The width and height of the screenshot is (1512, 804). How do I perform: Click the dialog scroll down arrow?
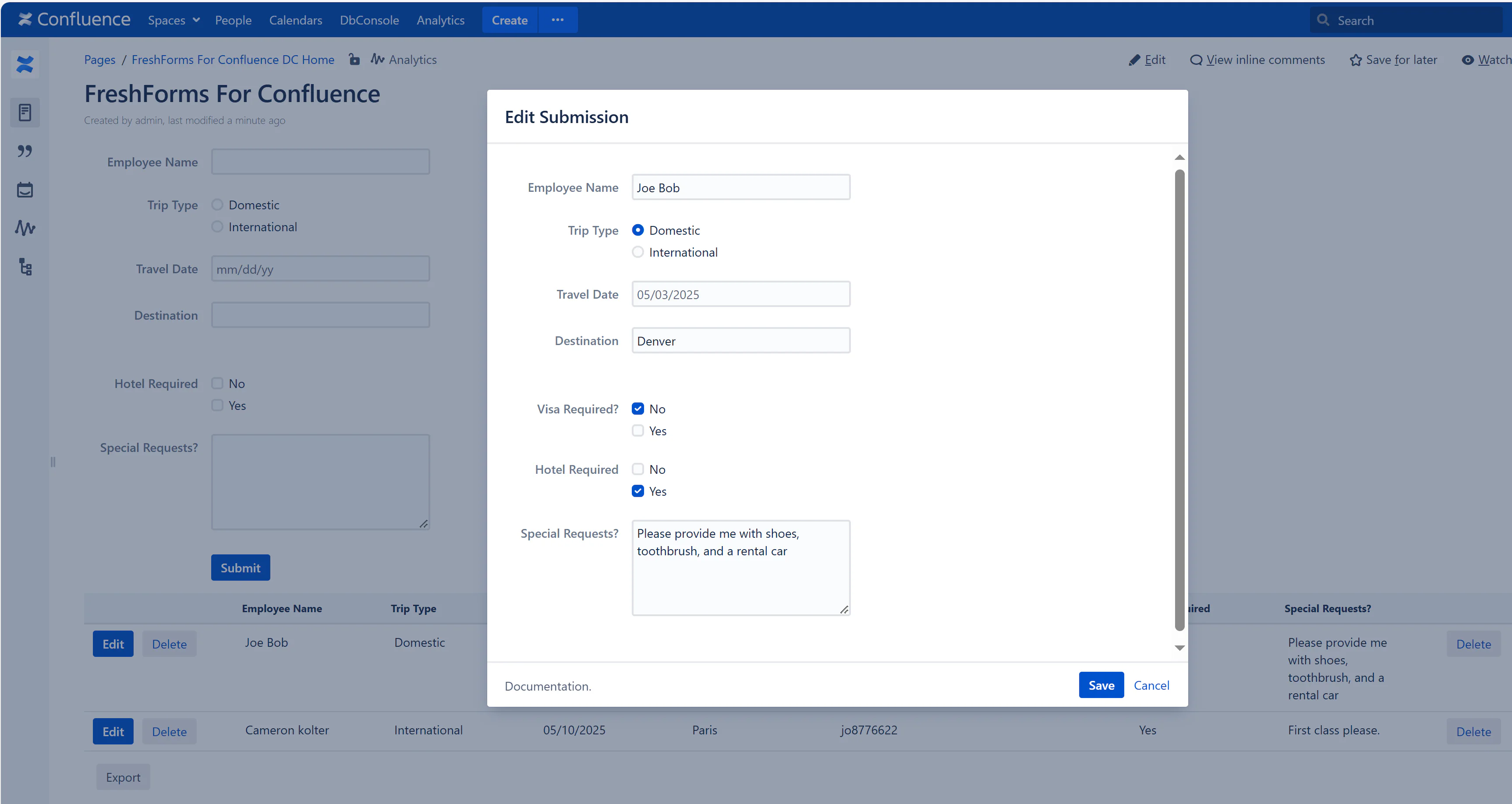pos(1179,648)
